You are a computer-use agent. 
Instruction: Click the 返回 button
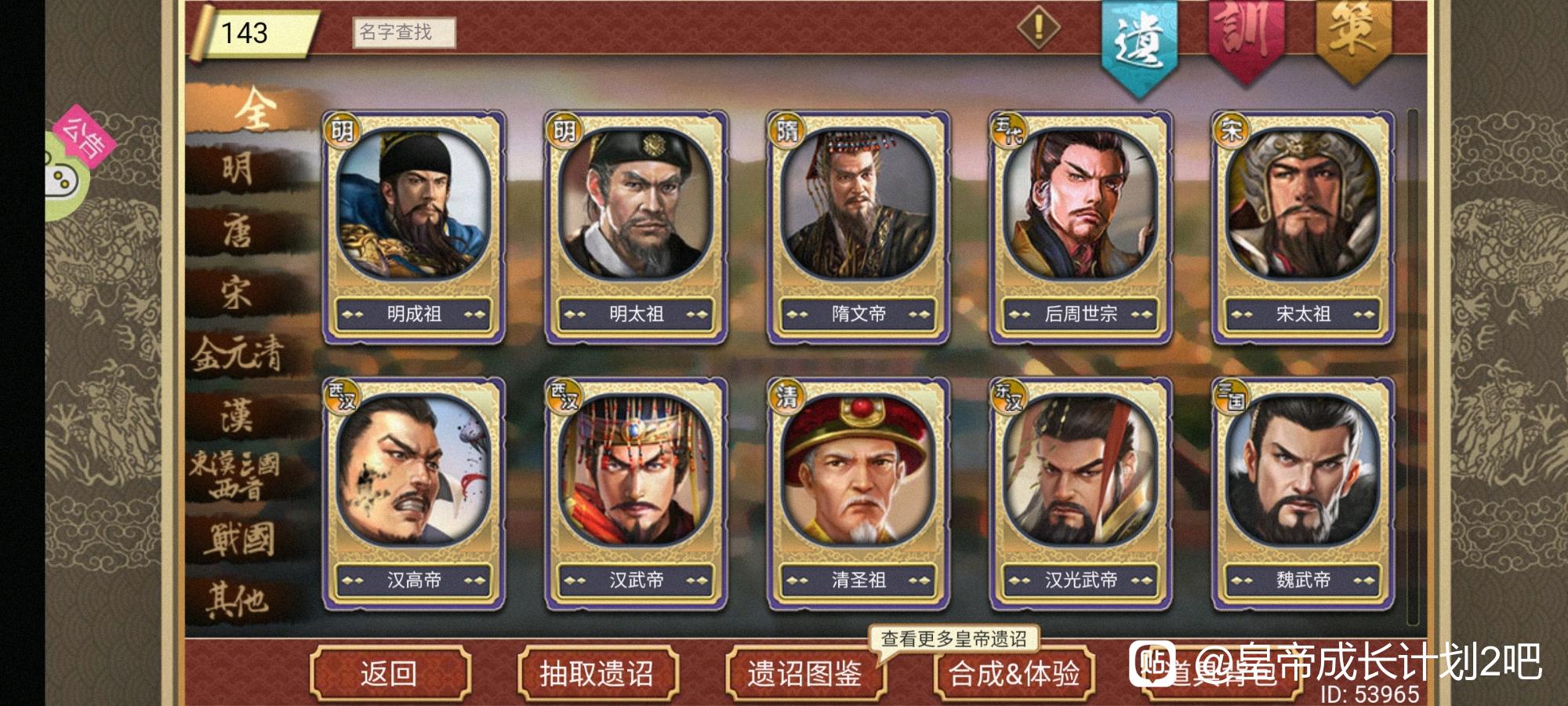click(390, 673)
